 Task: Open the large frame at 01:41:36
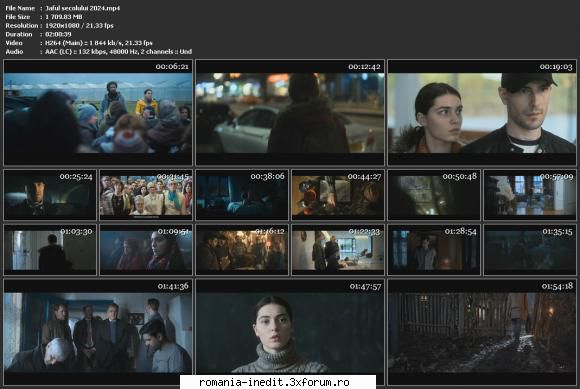coord(98,332)
